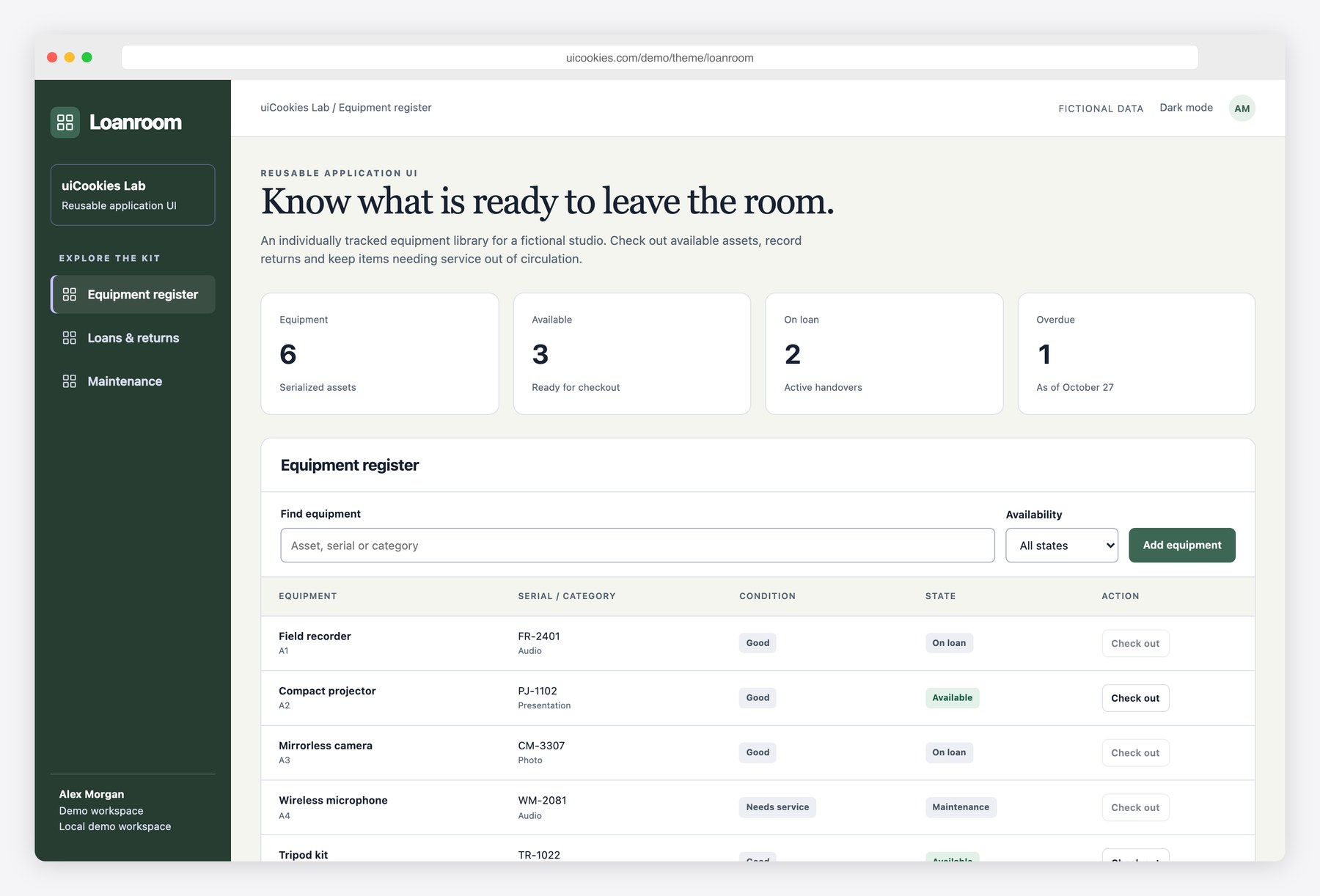Screen dimensions: 1320x896
Task: Click the Wireless microphone equipment name
Action: [x=333, y=801]
